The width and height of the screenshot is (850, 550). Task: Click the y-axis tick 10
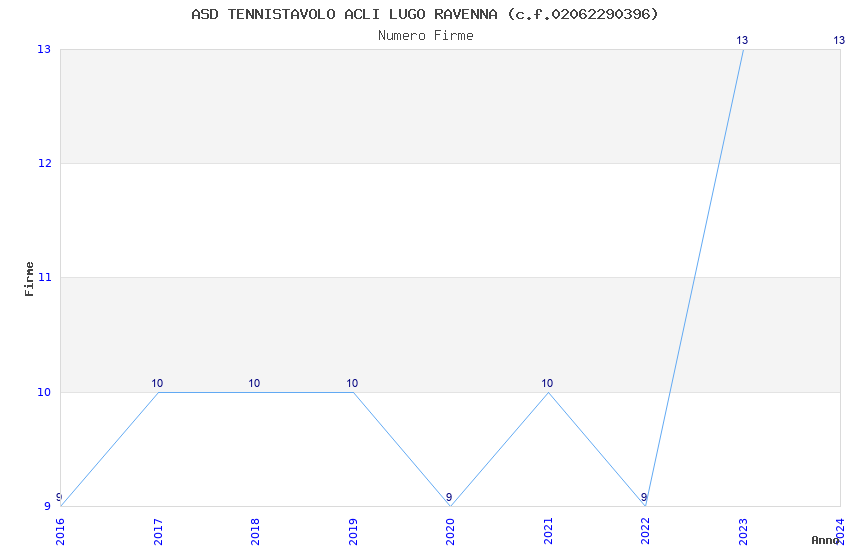pyautogui.click(x=44, y=392)
